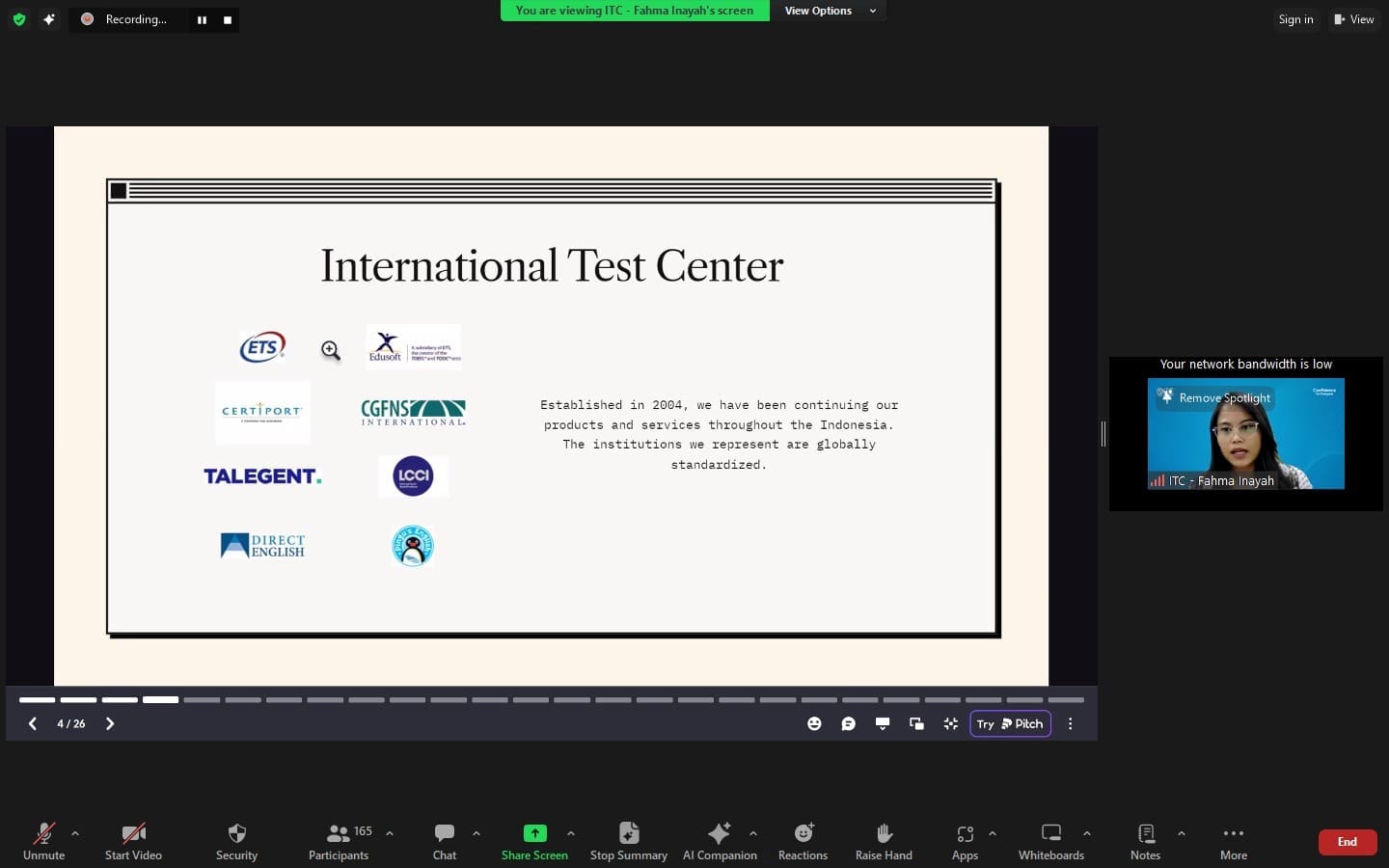Open the Apps panel
The height and width of the screenshot is (868, 1389).
965,841
